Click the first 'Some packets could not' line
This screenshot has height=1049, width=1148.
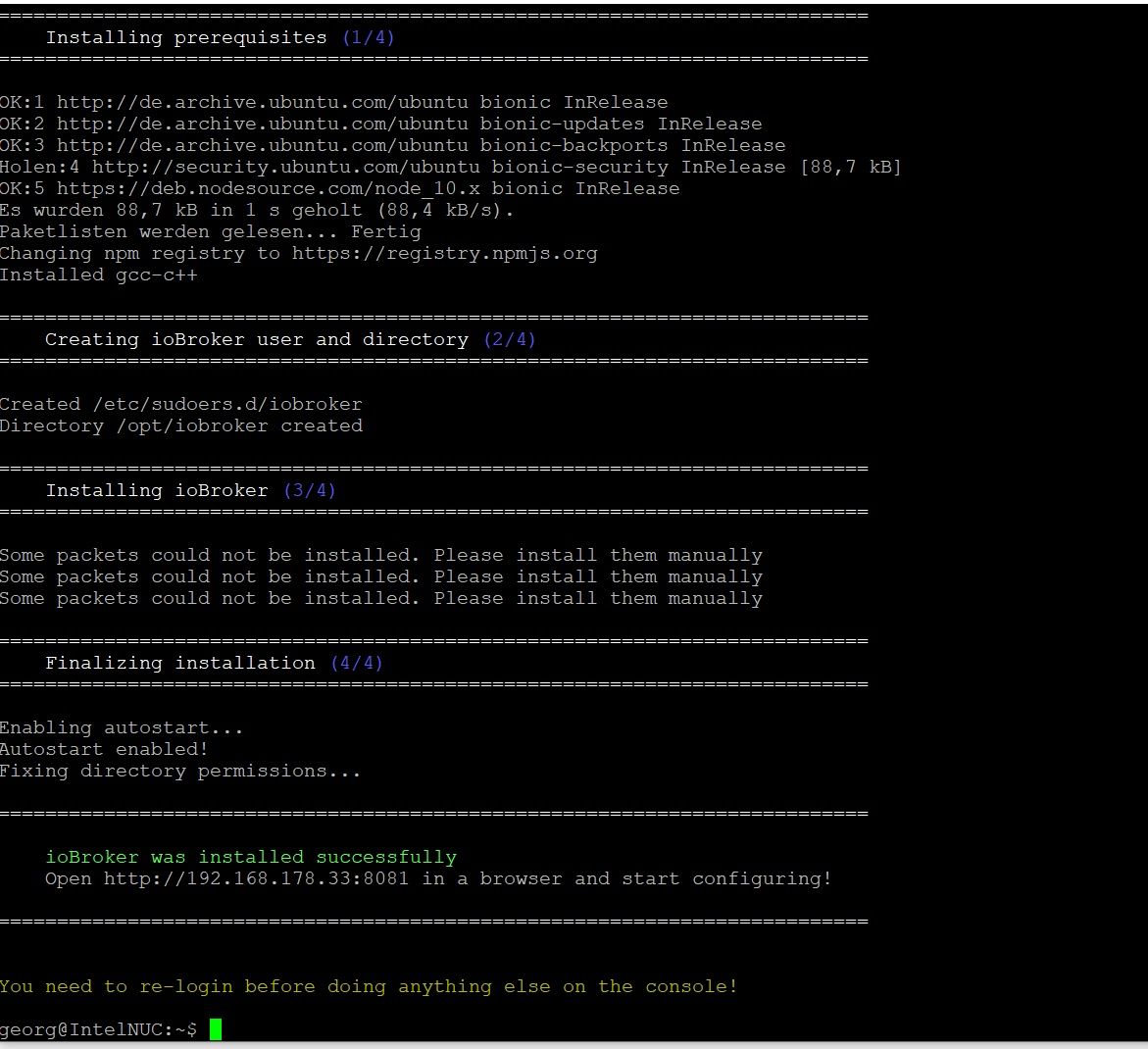tap(380, 556)
